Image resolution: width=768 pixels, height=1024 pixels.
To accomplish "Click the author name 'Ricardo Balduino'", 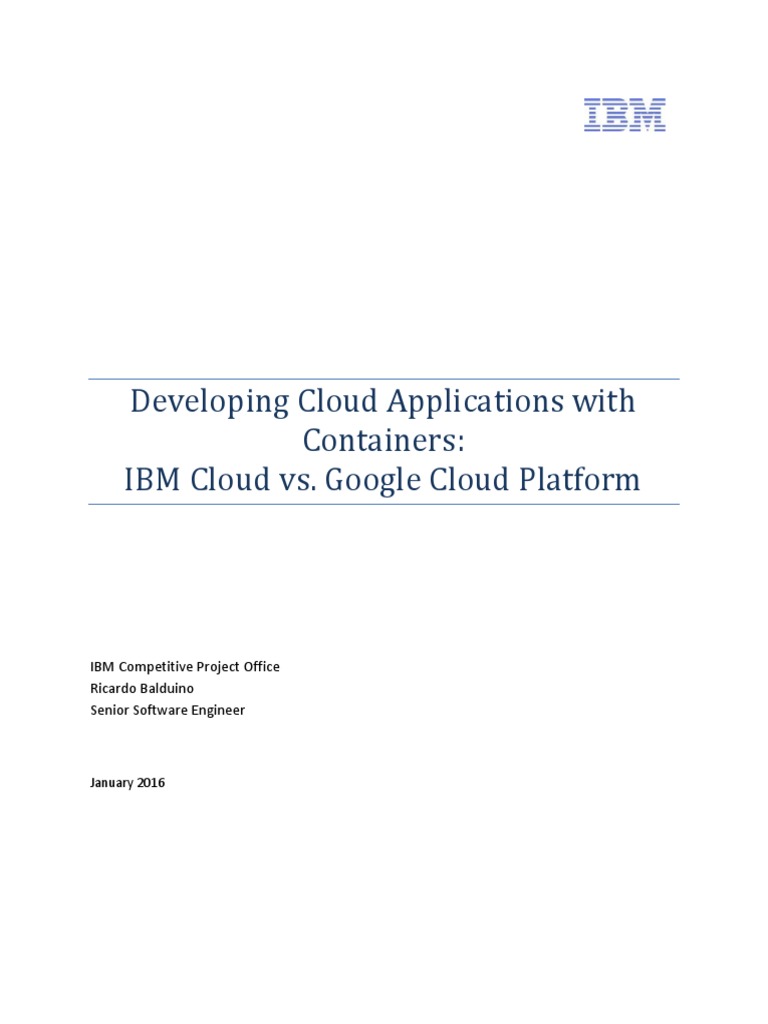I will pyautogui.click(x=142, y=688).
